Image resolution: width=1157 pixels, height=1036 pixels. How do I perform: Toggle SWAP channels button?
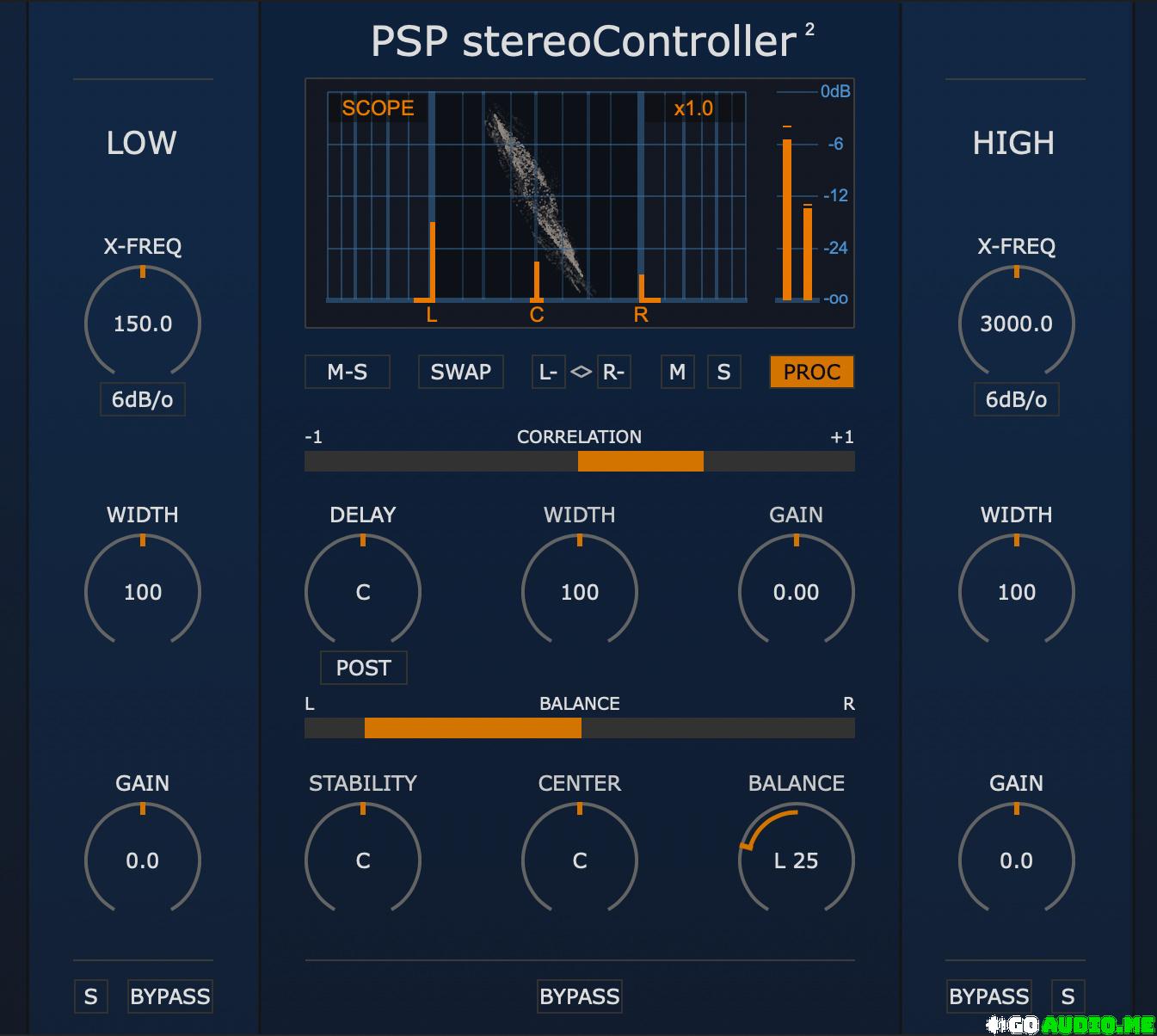coord(460,373)
